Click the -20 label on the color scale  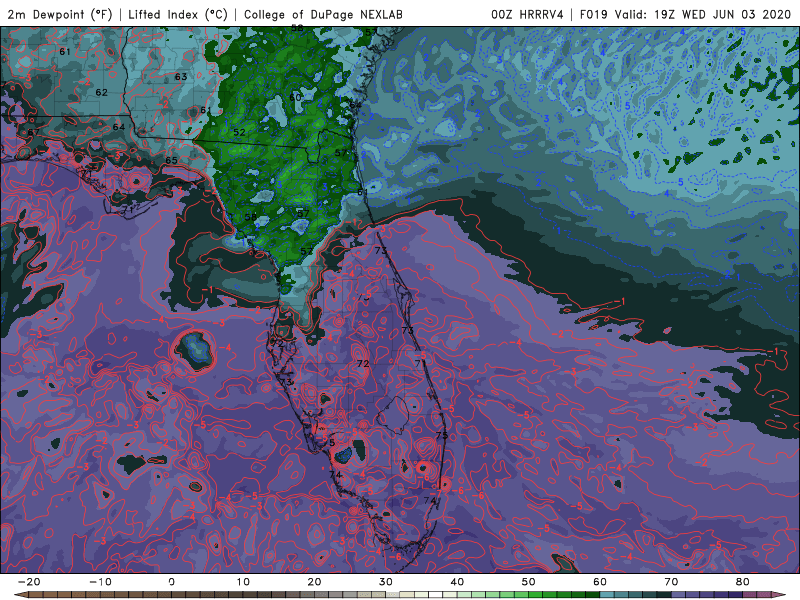click(29, 582)
